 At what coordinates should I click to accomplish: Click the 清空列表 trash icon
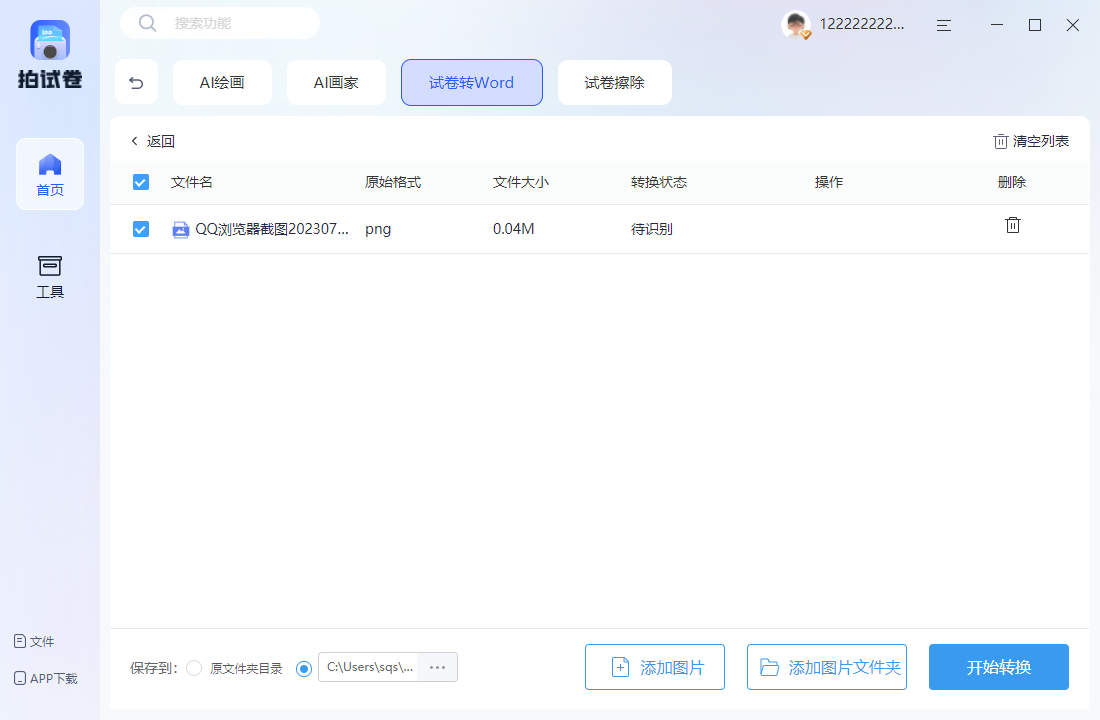pos(1000,140)
